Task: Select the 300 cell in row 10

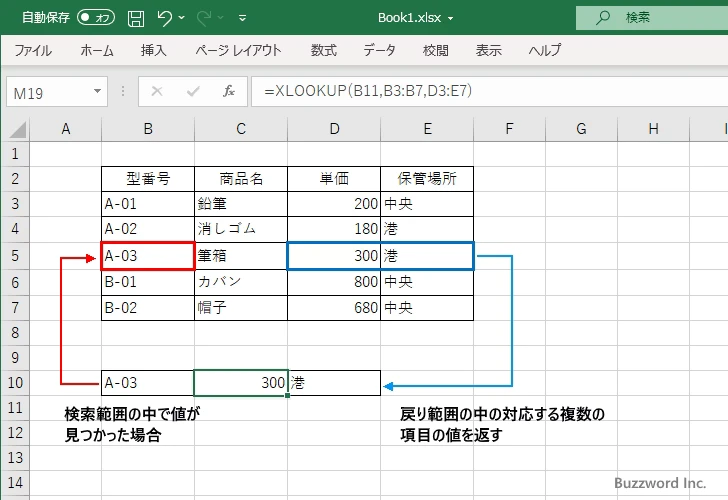Action: pos(240,383)
